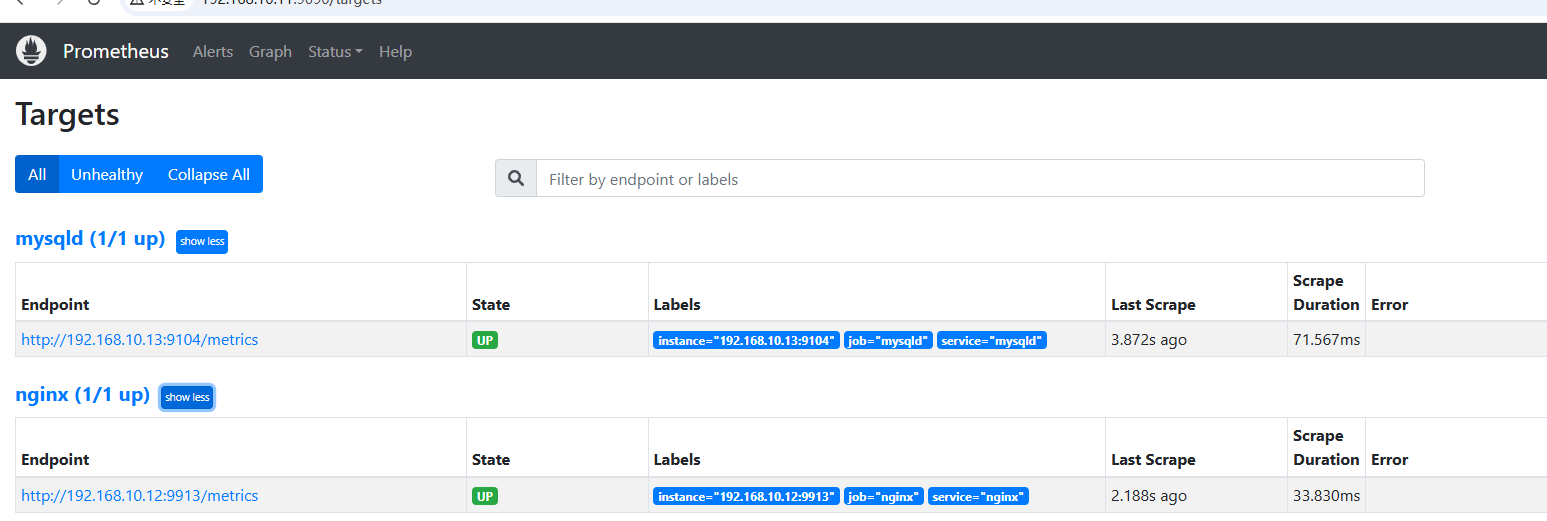Expand the Status dropdown menu
Image resolution: width=1547 pixels, height=521 pixels.
pyautogui.click(x=335, y=51)
